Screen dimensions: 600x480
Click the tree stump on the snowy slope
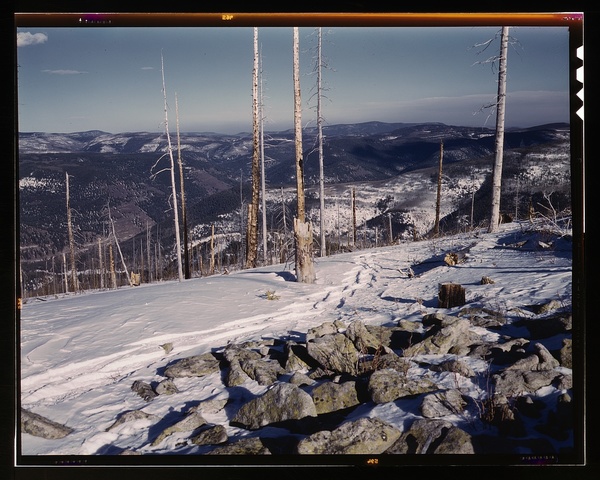(451, 295)
